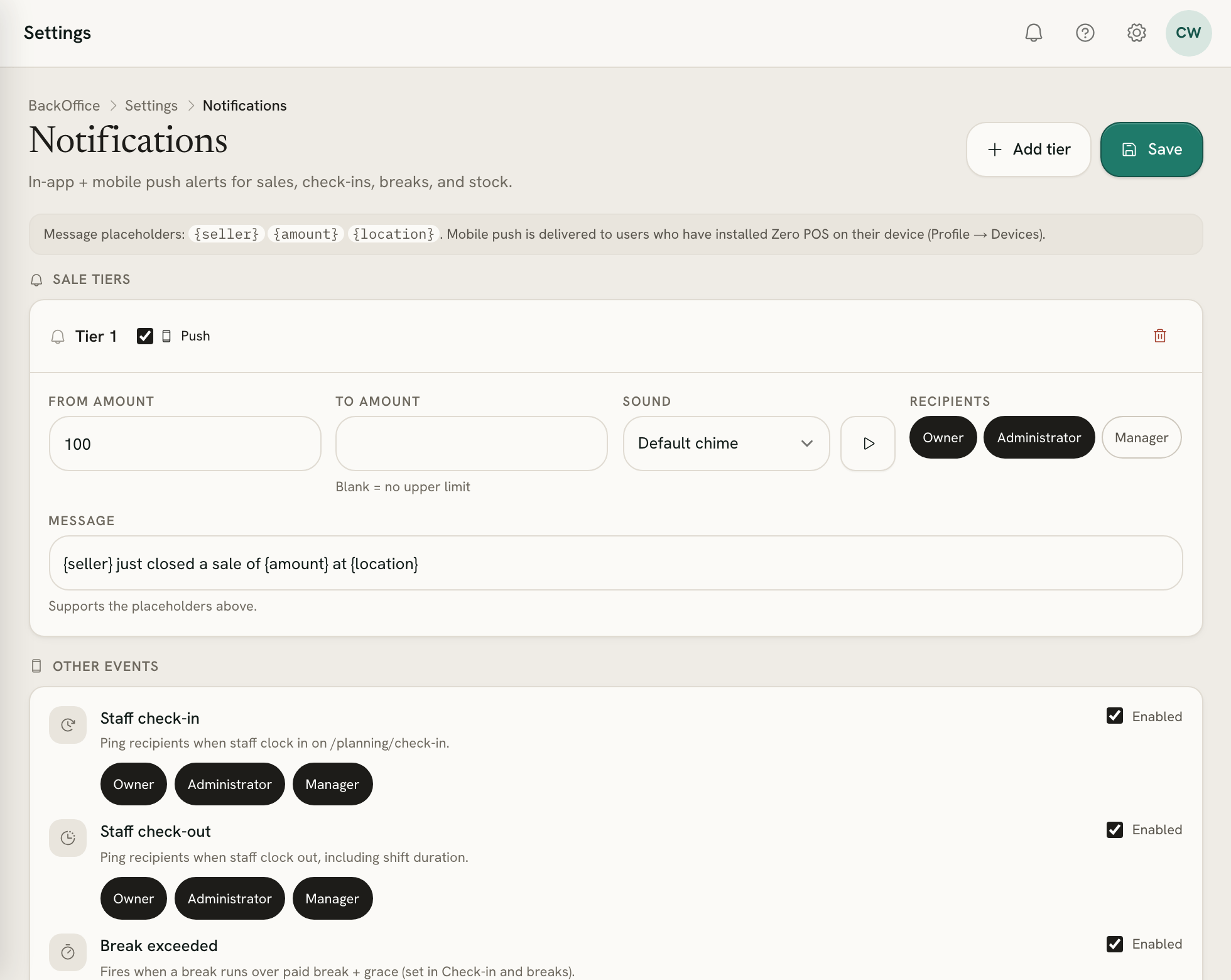Open the CW profile avatar

point(1188,33)
